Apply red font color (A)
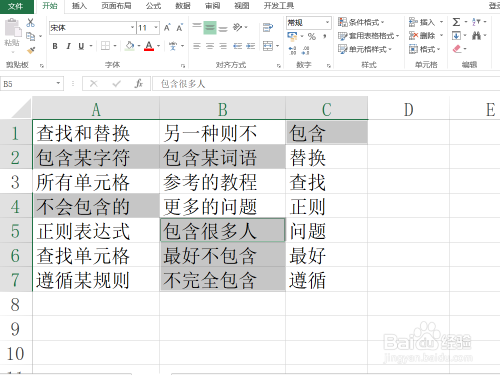The image size is (500, 375). pyautogui.click(x=149, y=46)
